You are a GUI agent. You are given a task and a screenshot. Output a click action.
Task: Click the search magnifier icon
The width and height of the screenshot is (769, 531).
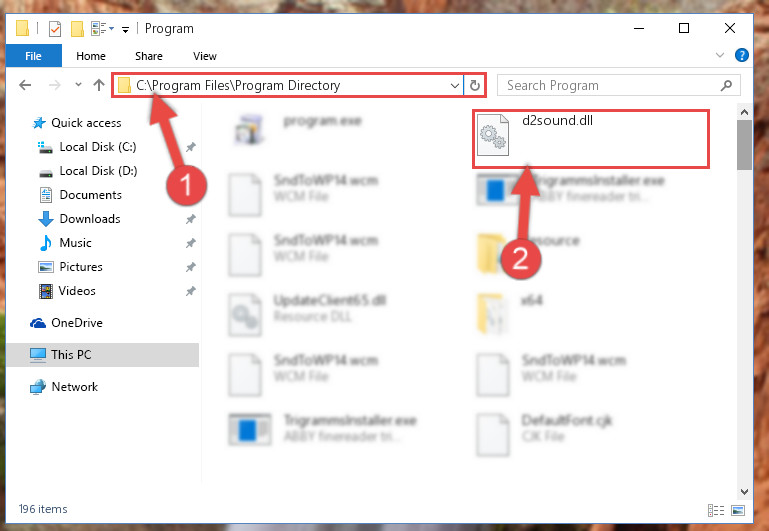pyautogui.click(x=726, y=85)
